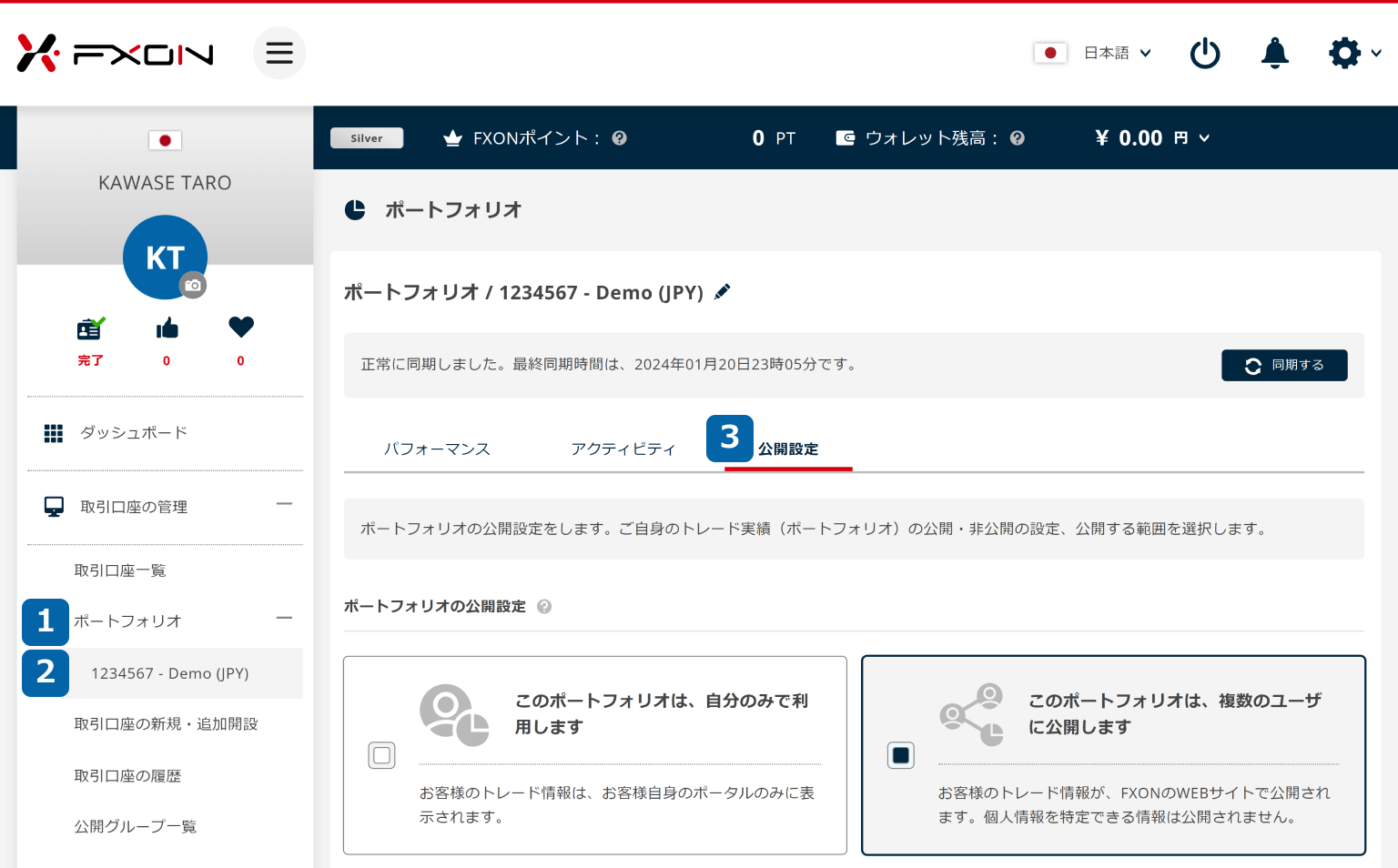The width and height of the screenshot is (1398, 868).
Task: Click the Japan flag language icon
Action: tap(1050, 53)
